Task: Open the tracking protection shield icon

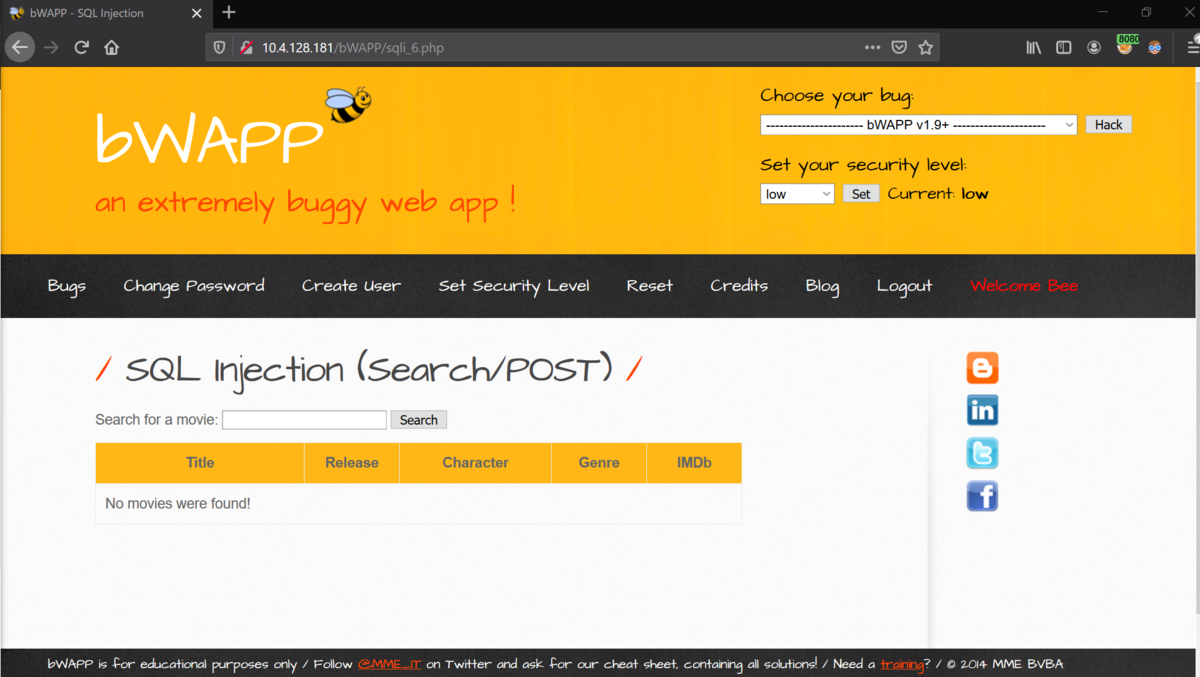Action: tap(220, 47)
